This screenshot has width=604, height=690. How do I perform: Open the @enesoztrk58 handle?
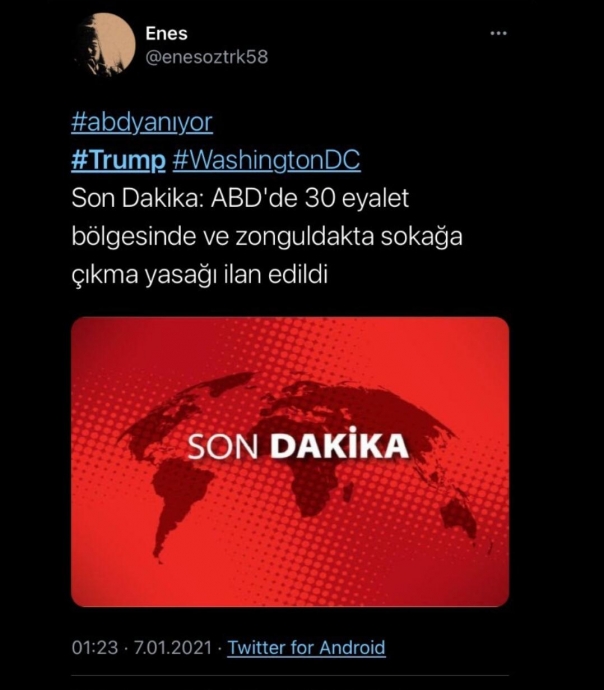(206, 58)
